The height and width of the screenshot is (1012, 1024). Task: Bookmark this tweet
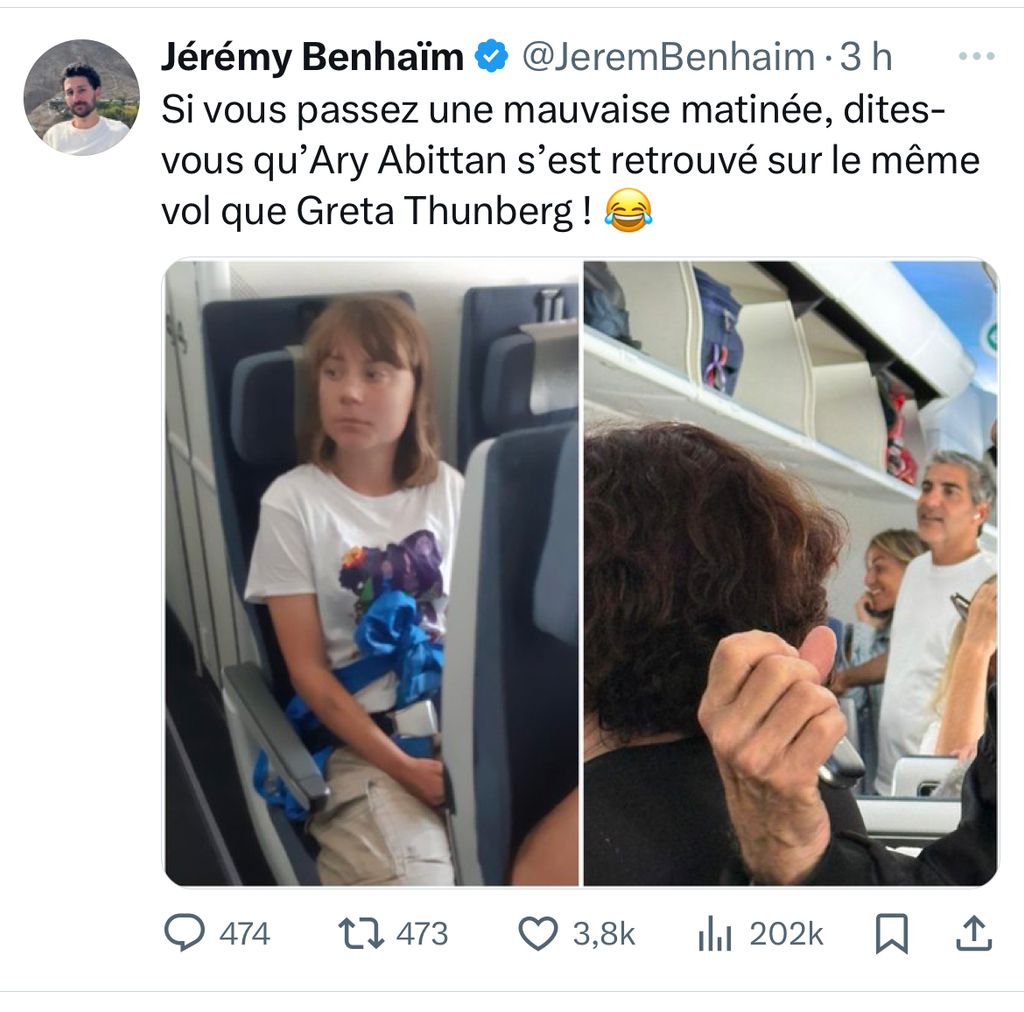pos(891,933)
